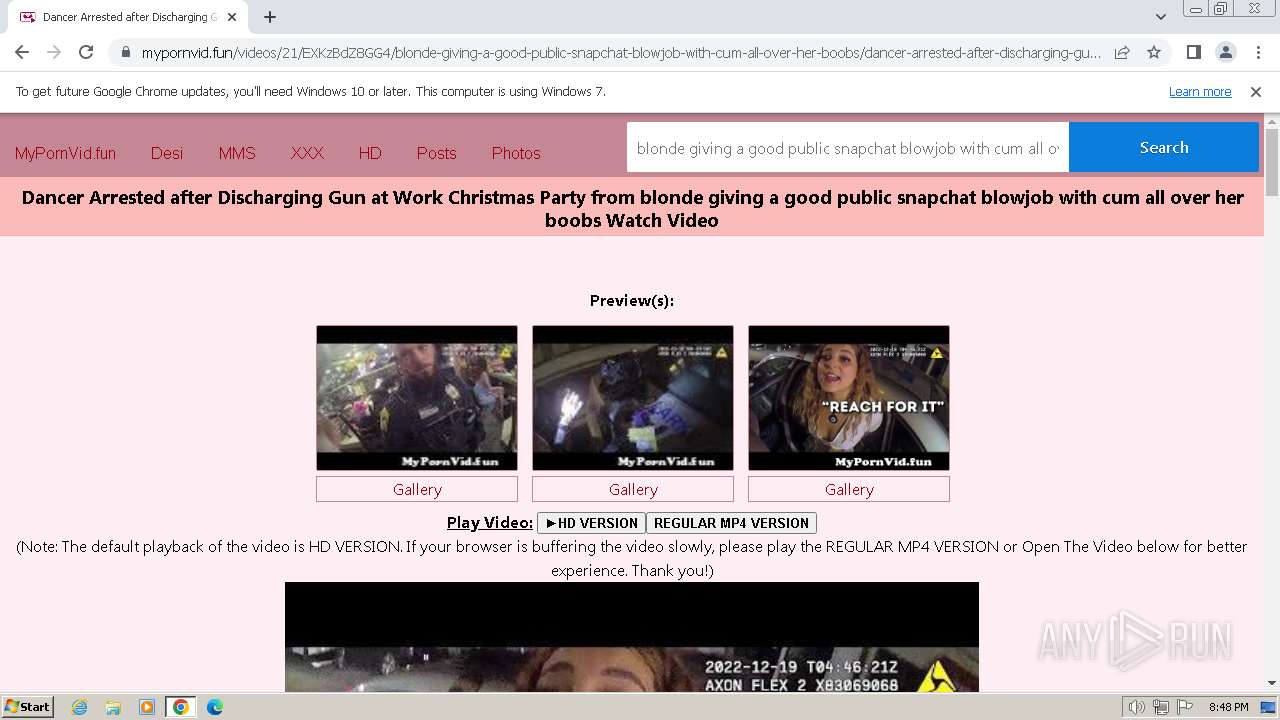
Task: View site information via lock icon
Action: [x=125, y=52]
